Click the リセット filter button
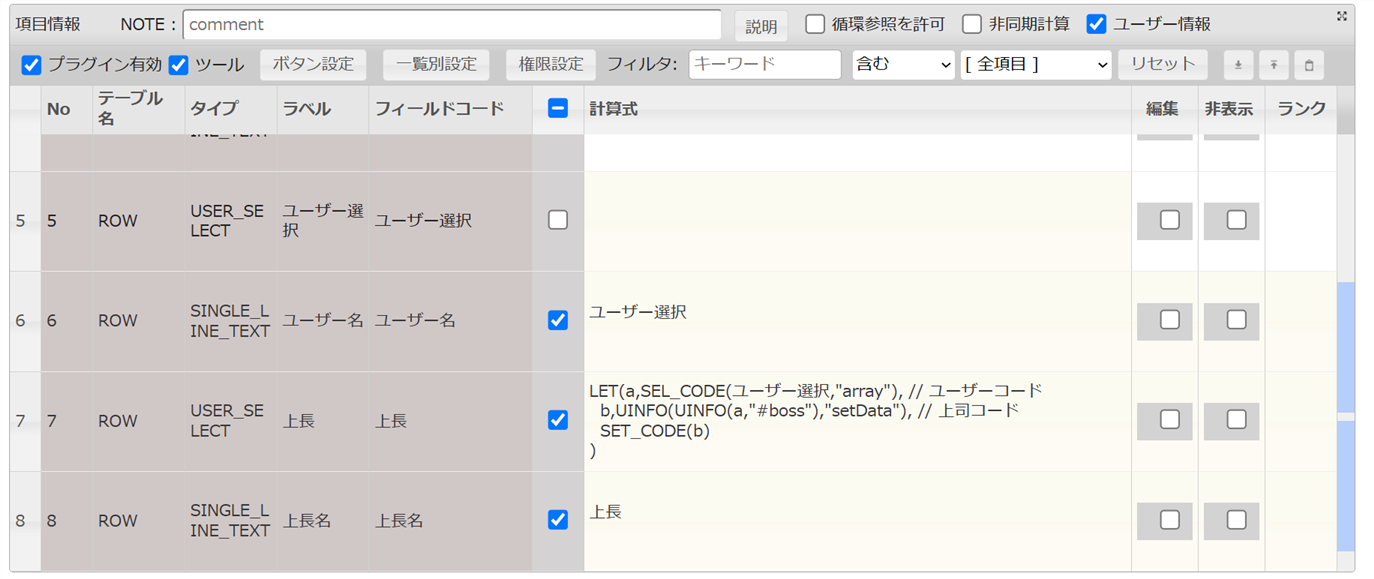Viewport: 1374px width, 579px height. [x=1162, y=65]
